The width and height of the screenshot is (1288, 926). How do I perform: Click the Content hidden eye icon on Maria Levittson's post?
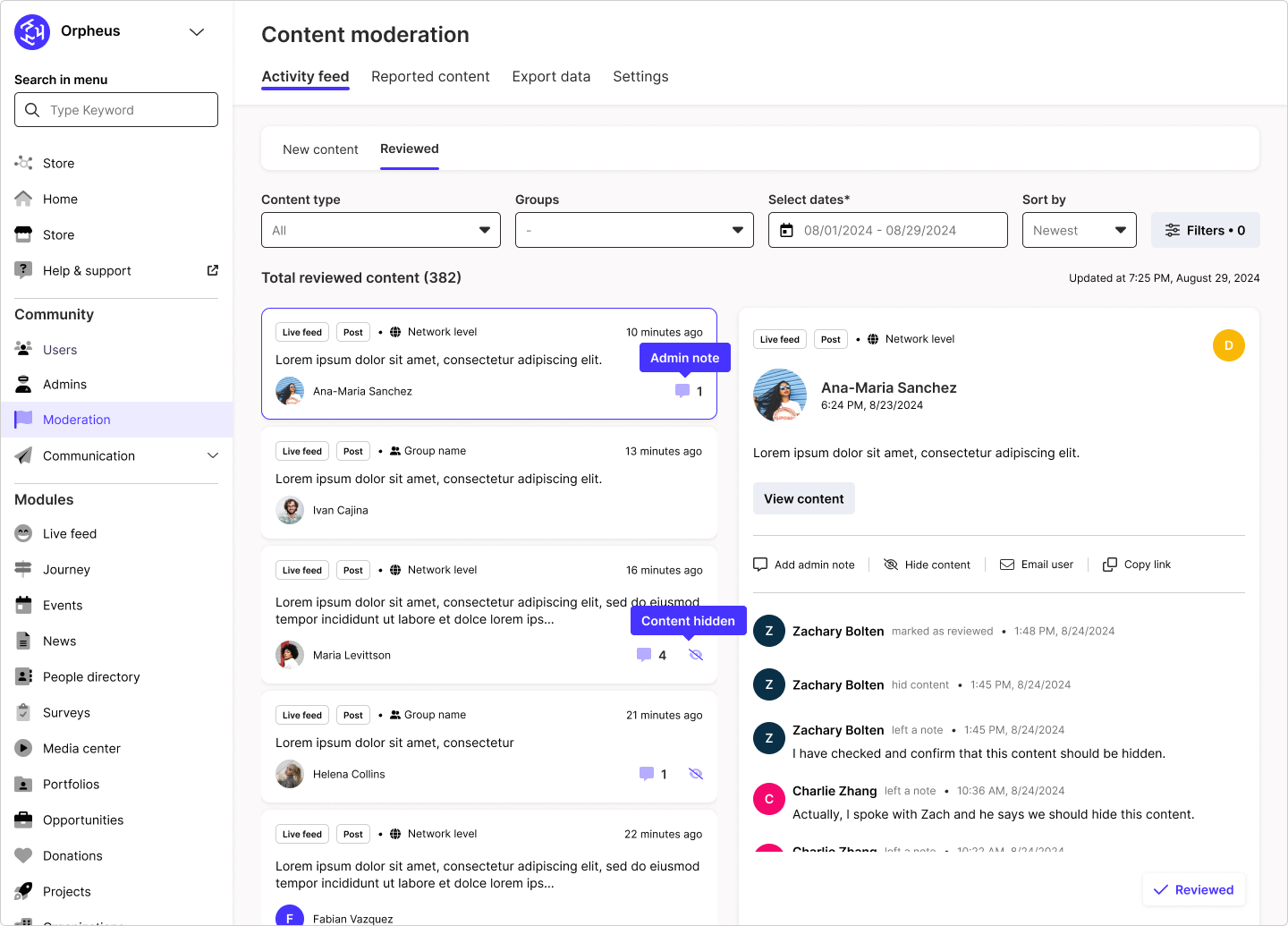[x=696, y=654]
